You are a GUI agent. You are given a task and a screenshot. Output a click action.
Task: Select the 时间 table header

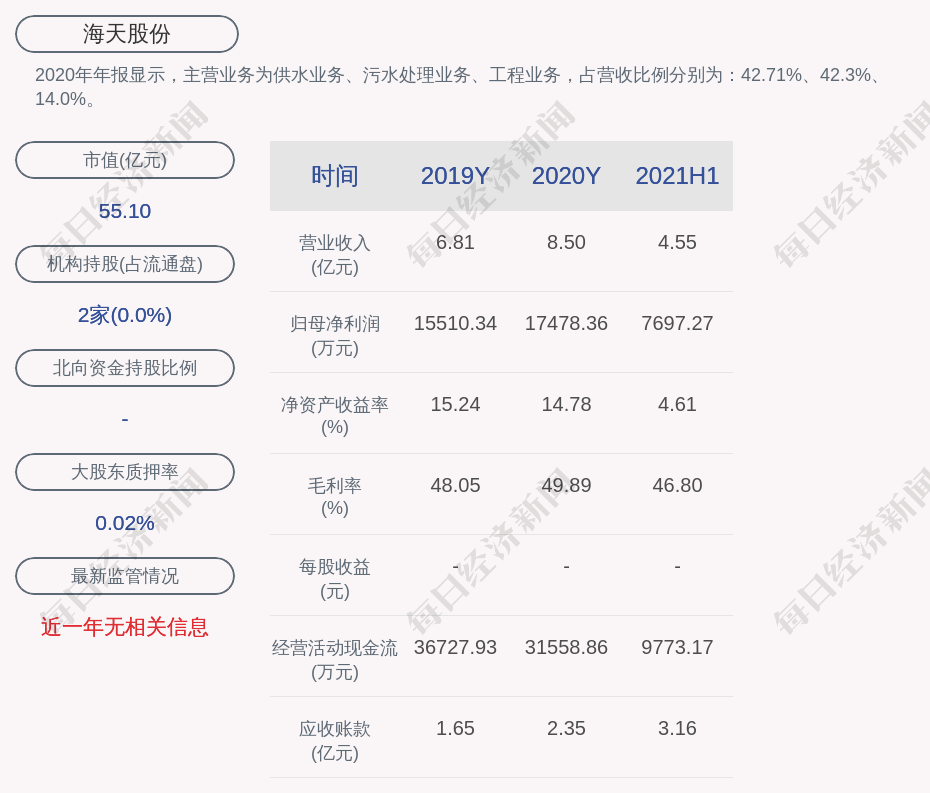pos(335,176)
